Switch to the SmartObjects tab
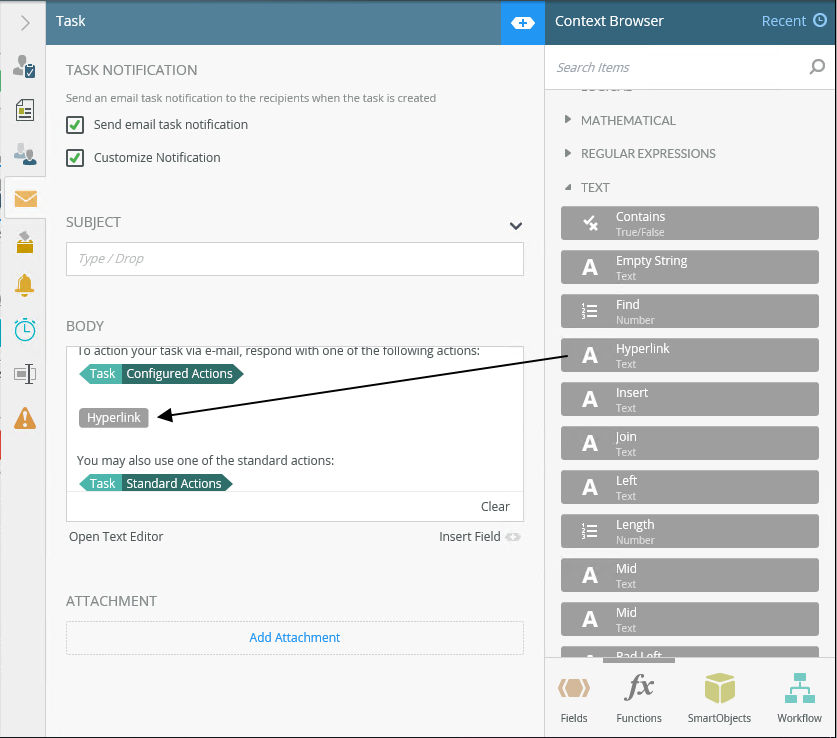Screen dimensions: 837x738 point(719,699)
